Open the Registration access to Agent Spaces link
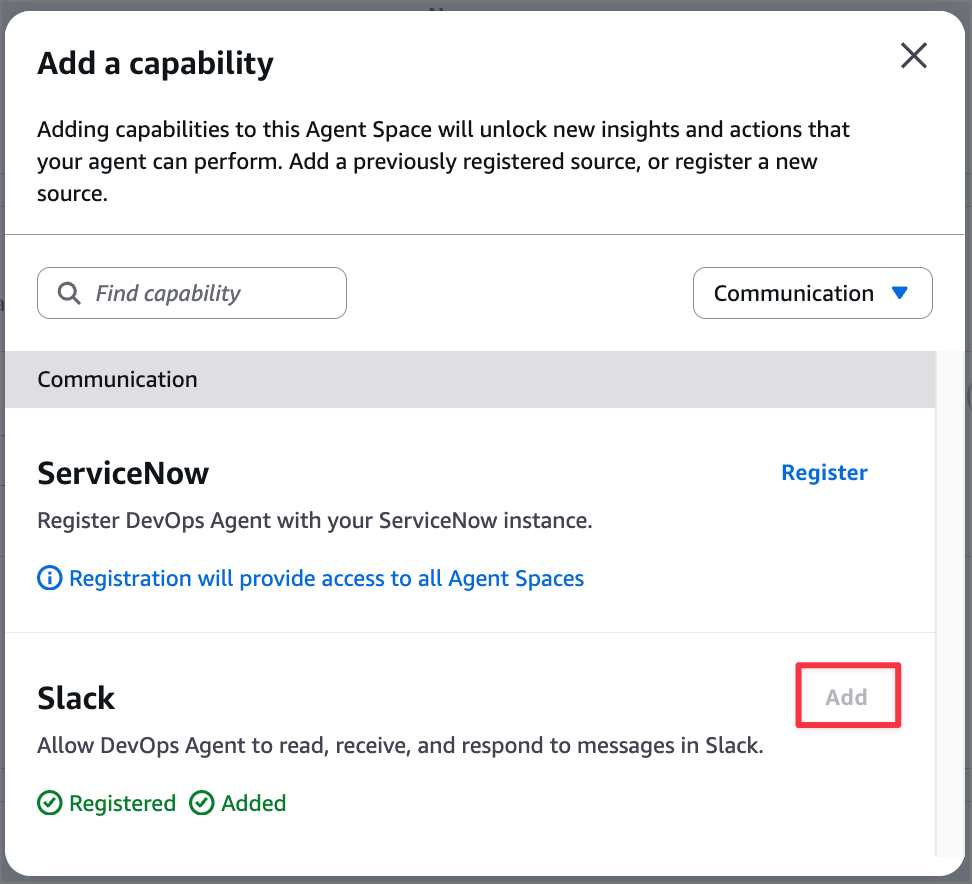 tap(326, 578)
